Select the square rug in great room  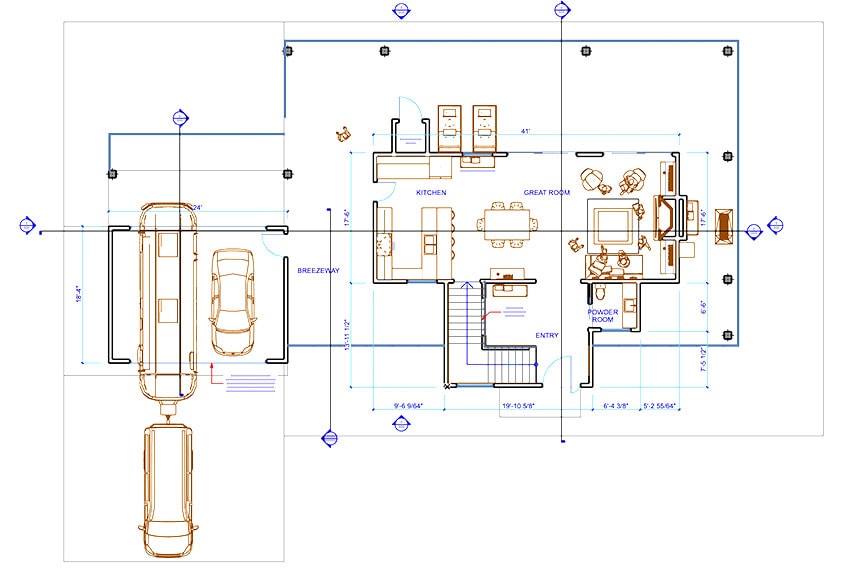click(x=613, y=227)
